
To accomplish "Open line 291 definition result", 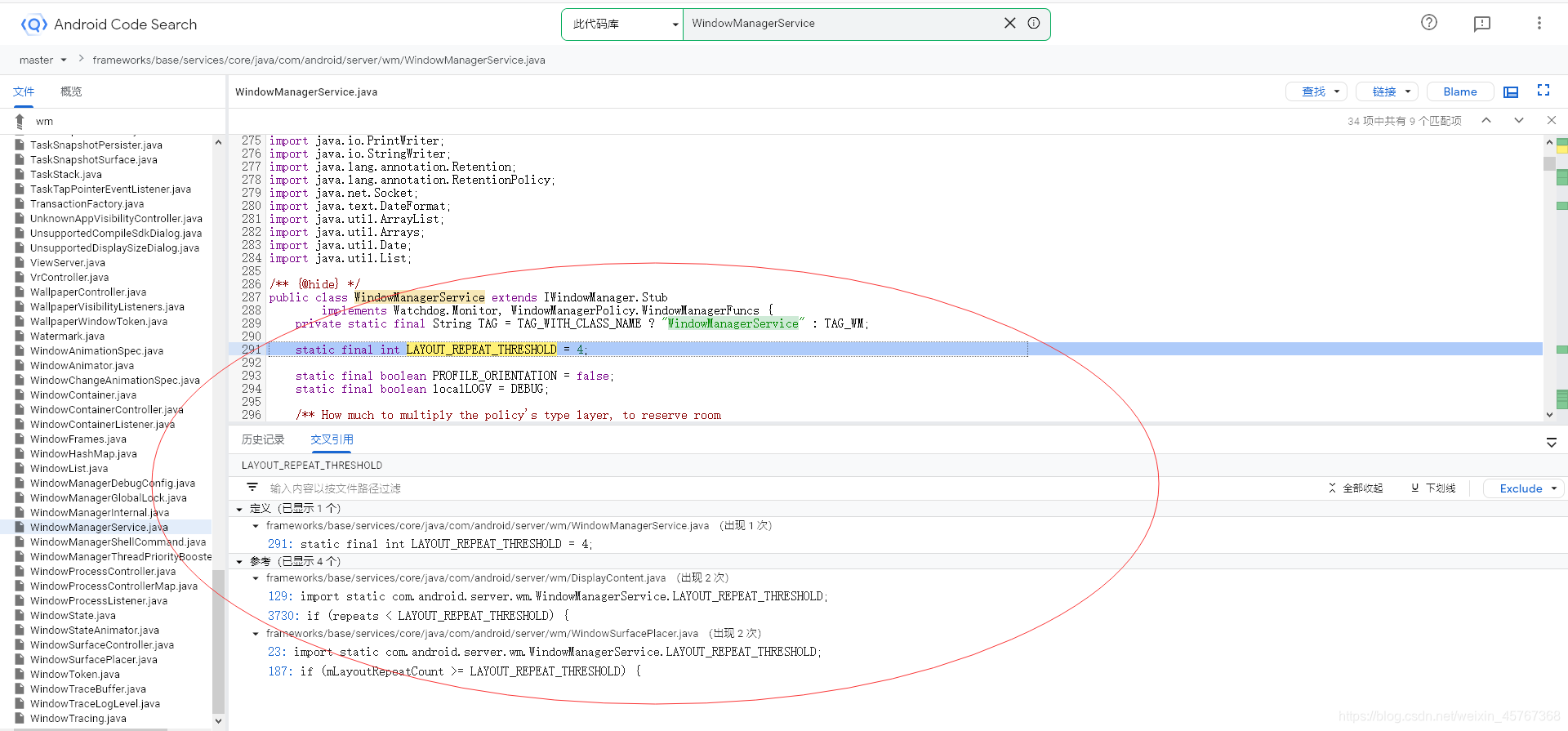I will (x=430, y=544).
